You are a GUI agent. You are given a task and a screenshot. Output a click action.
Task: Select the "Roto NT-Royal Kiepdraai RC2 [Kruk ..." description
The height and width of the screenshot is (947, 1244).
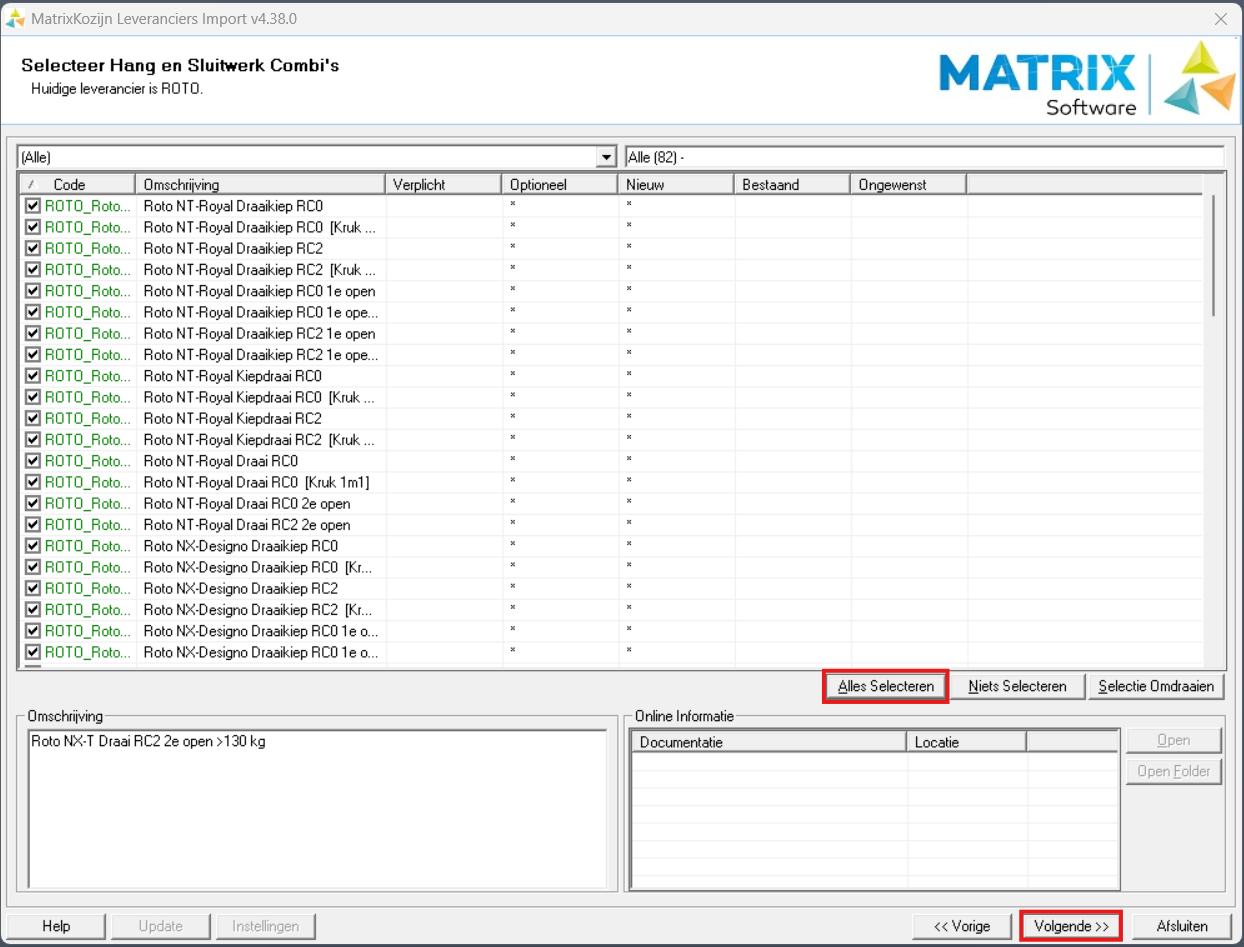pos(260,440)
